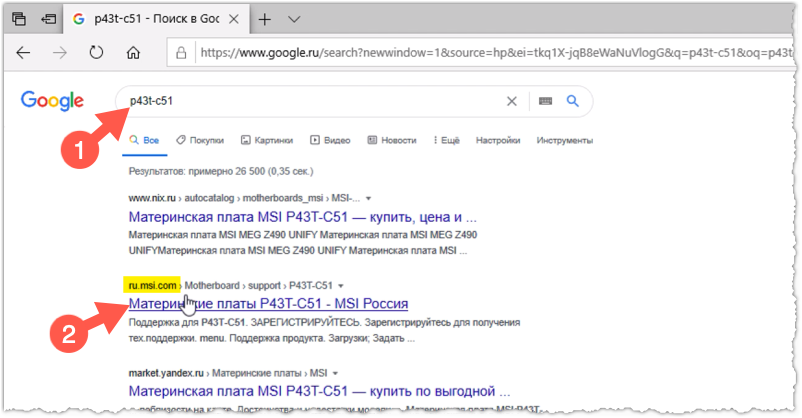This screenshot has width=802, height=418.
Task: Click set tabs aside icon
Action: (49, 19)
